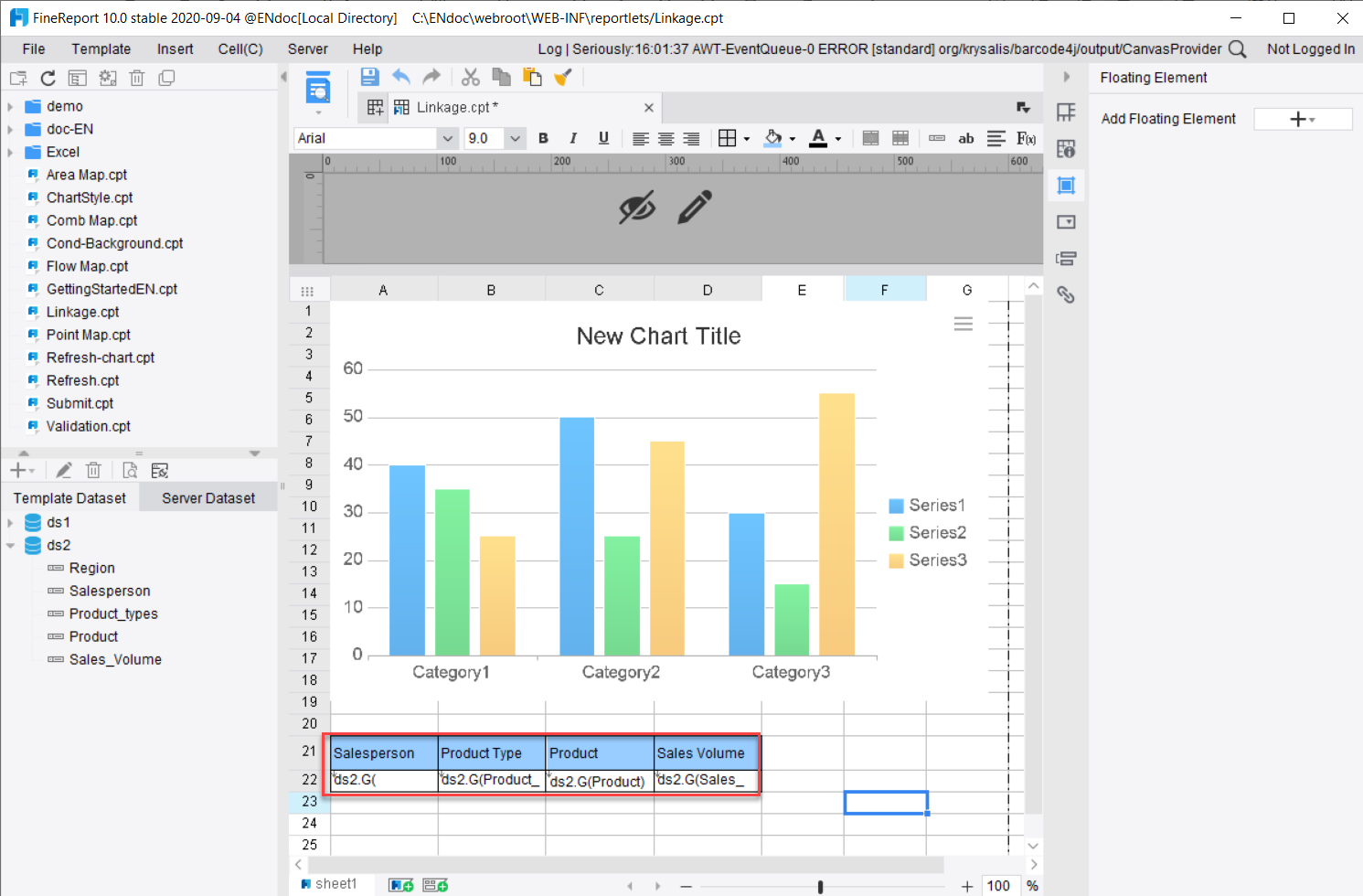
Task: Refresh the reportlets directory tree
Action: tap(49, 78)
